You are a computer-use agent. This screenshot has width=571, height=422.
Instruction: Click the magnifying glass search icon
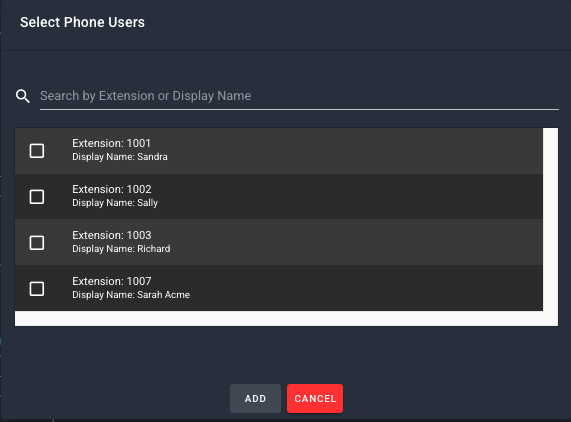coord(23,96)
